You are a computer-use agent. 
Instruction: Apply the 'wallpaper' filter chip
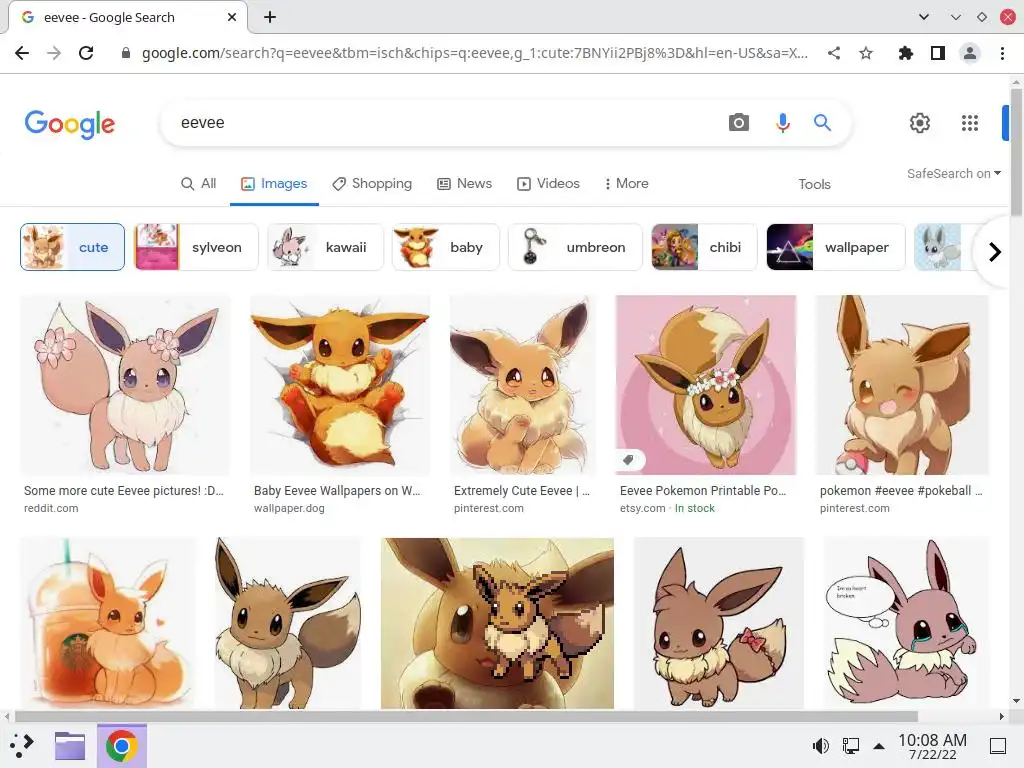pos(836,247)
